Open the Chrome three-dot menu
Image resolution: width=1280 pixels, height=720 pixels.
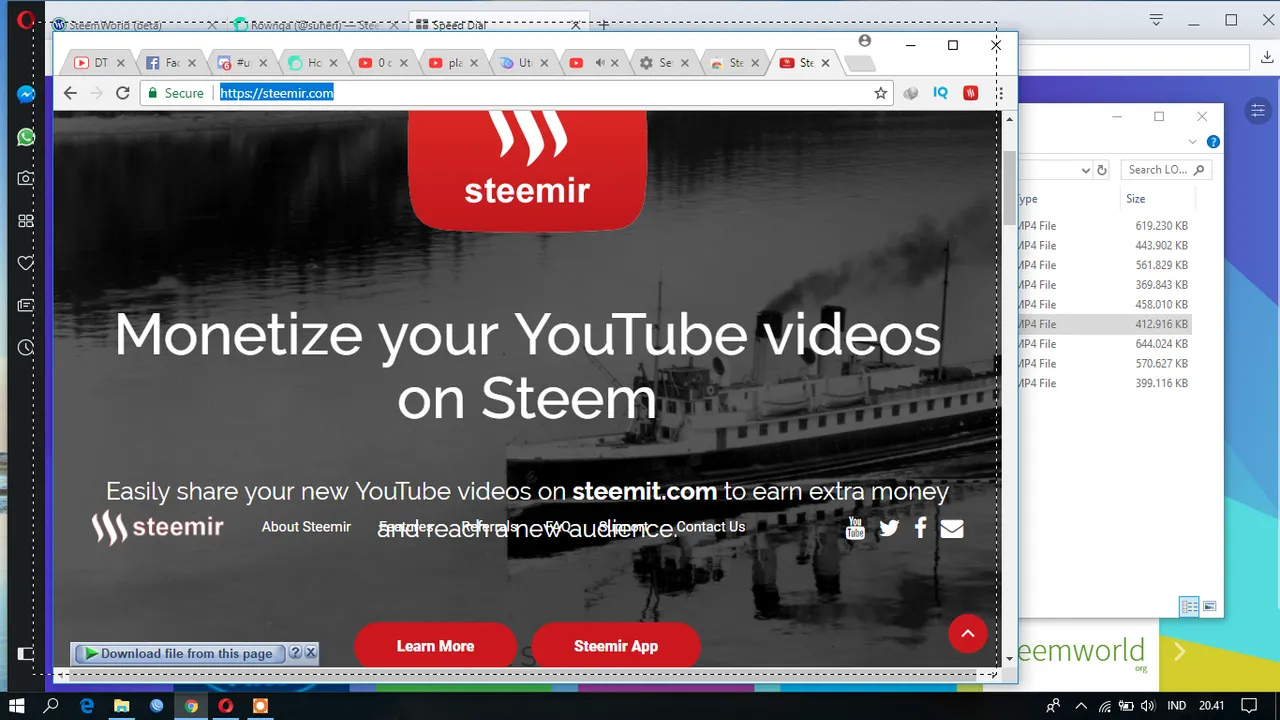999,93
